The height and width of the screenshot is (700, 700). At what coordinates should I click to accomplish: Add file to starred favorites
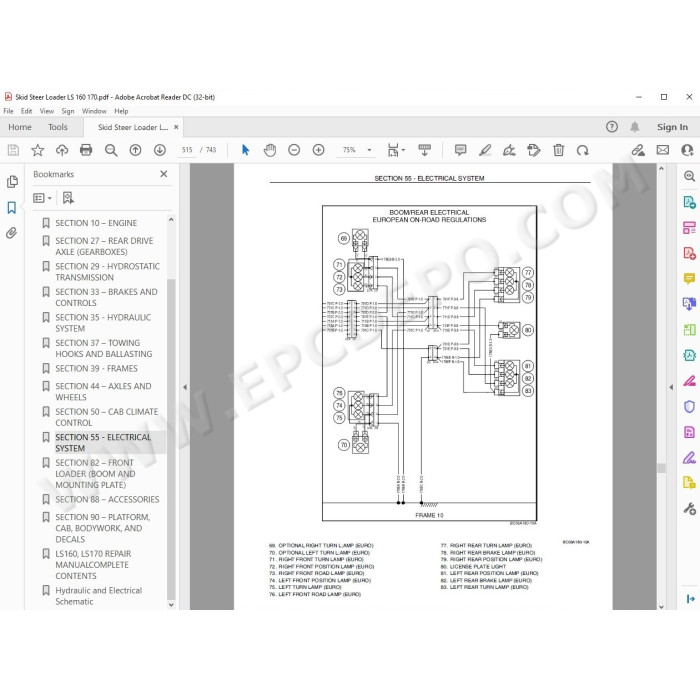coord(38,150)
